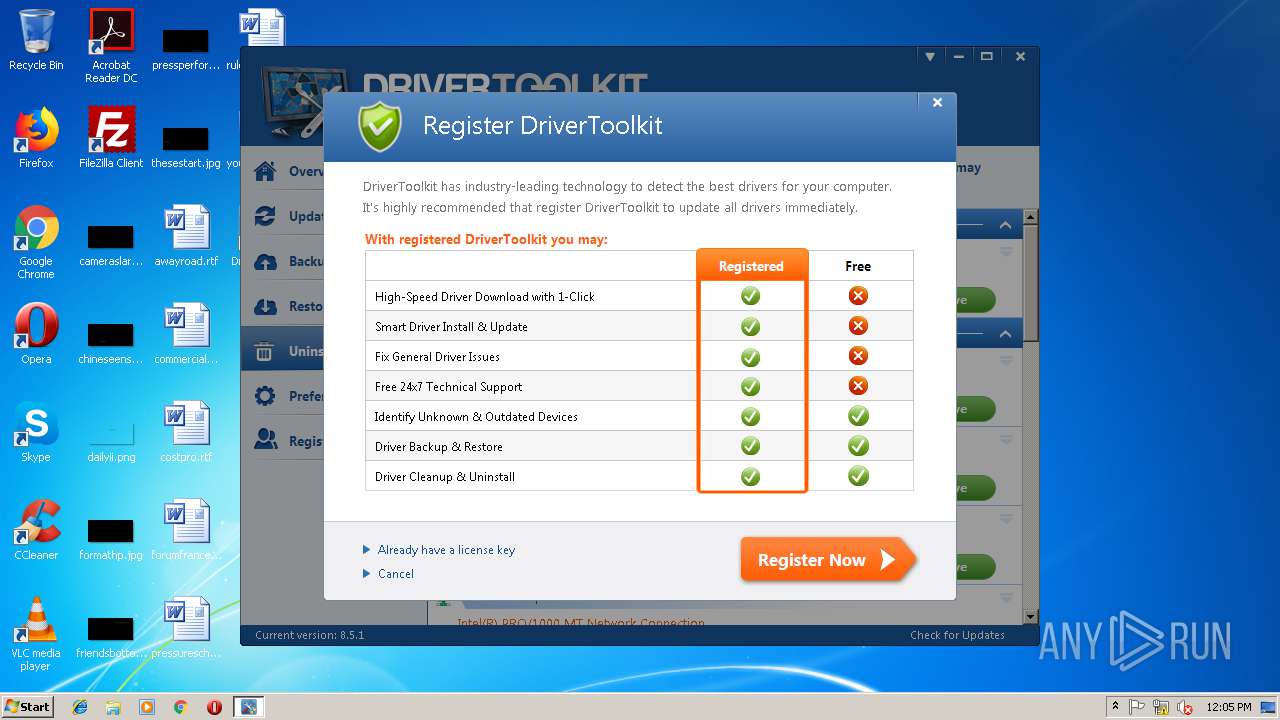
Task: Open the Update tab in DriverToolkit sidebar
Action: click(282, 216)
